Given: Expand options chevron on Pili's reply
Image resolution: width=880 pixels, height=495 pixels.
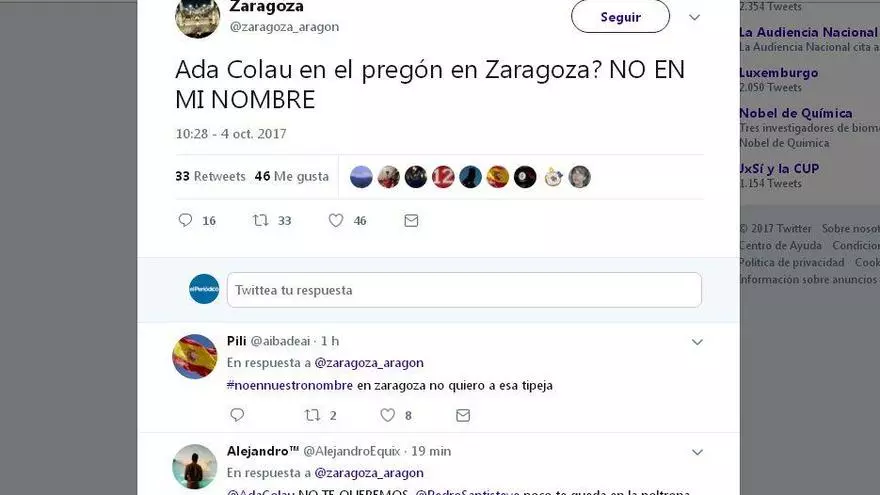Looking at the screenshot, I should (697, 342).
